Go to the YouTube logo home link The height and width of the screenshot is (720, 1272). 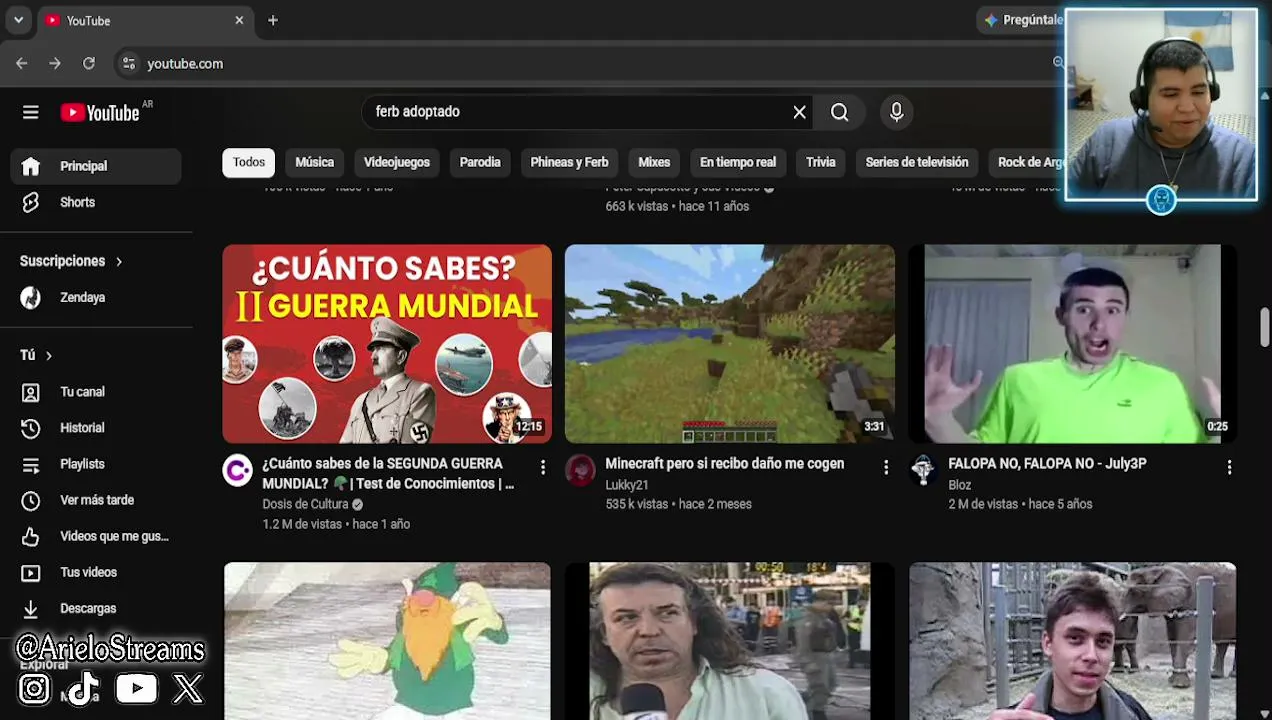tap(100, 113)
